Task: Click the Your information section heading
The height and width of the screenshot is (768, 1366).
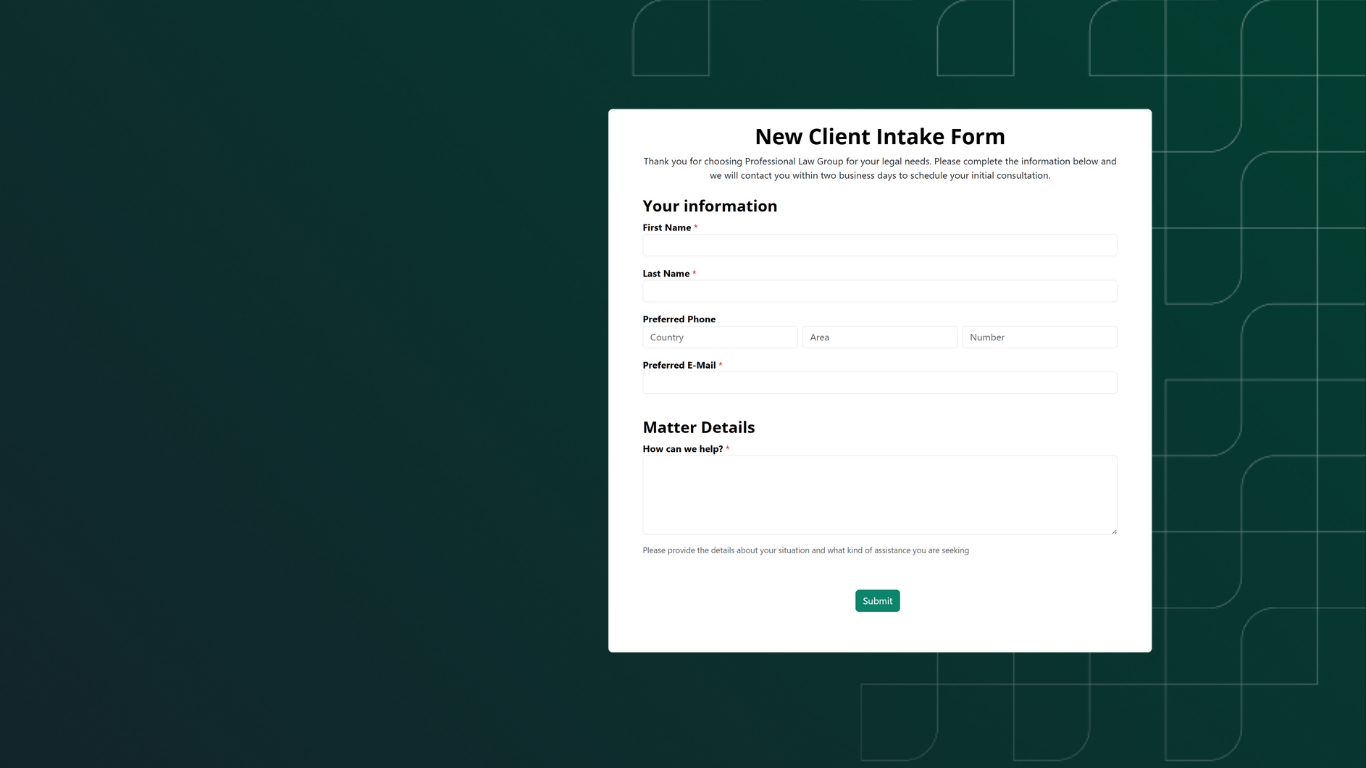Action: click(x=709, y=206)
